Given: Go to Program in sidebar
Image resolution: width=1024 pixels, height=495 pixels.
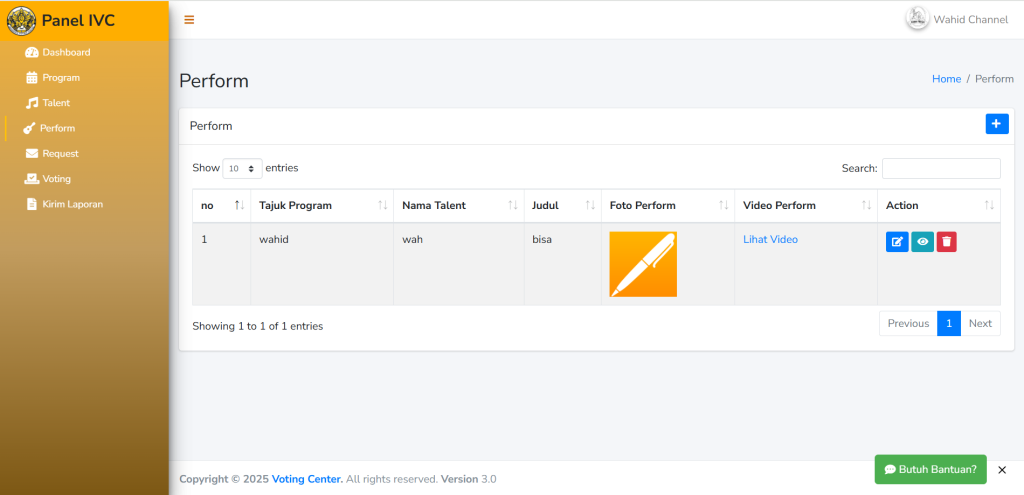Looking at the screenshot, I should [x=60, y=77].
